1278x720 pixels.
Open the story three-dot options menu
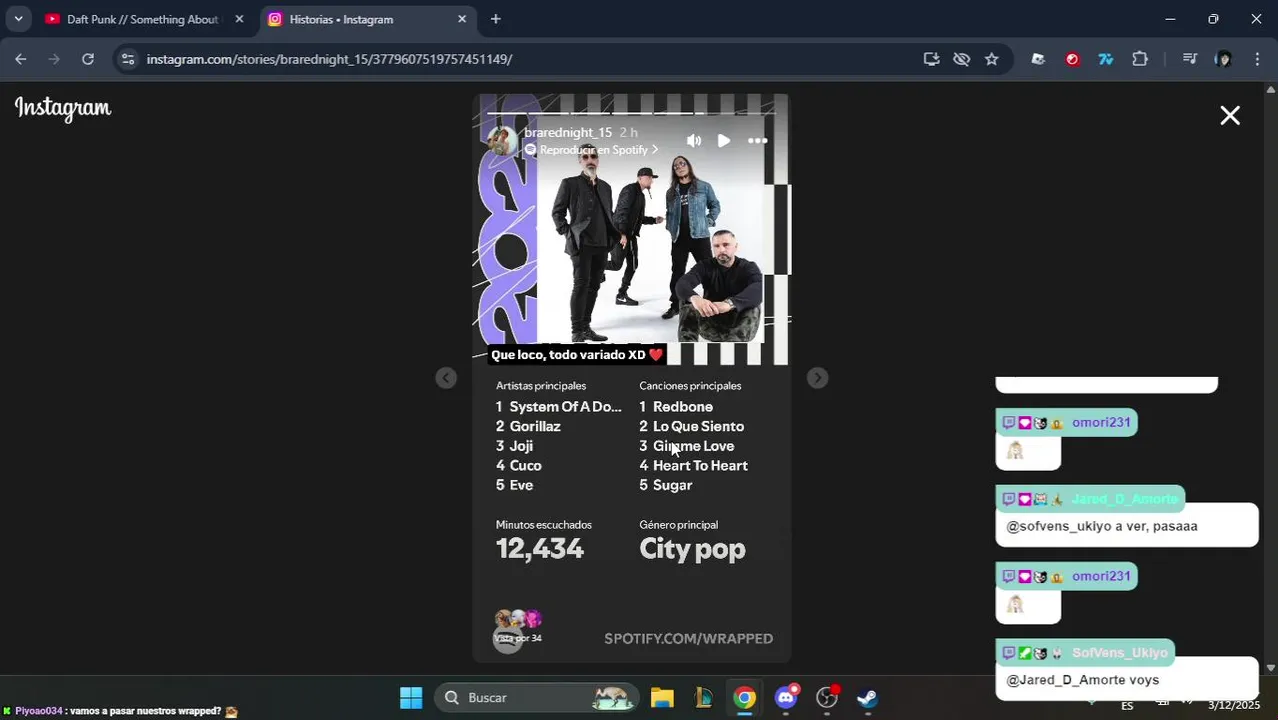pyautogui.click(x=758, y=141)
